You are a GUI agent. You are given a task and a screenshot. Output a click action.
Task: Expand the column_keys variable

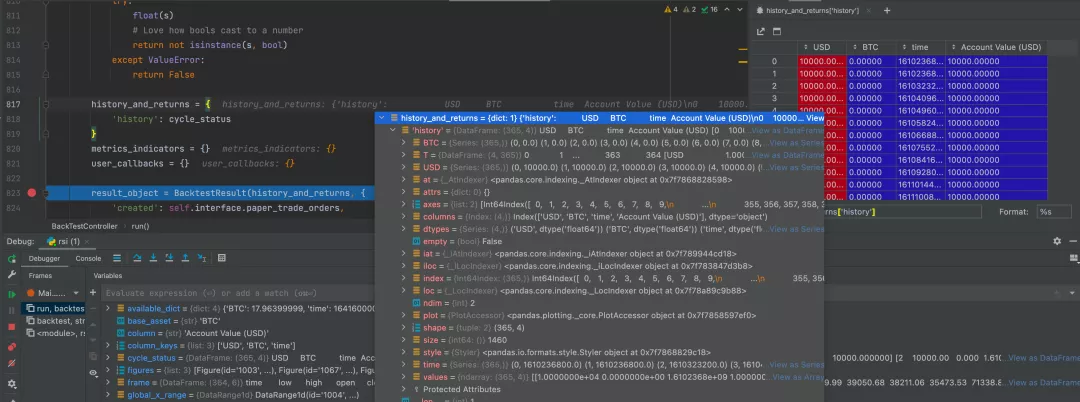pyautogui.click(x=108, y=346)
